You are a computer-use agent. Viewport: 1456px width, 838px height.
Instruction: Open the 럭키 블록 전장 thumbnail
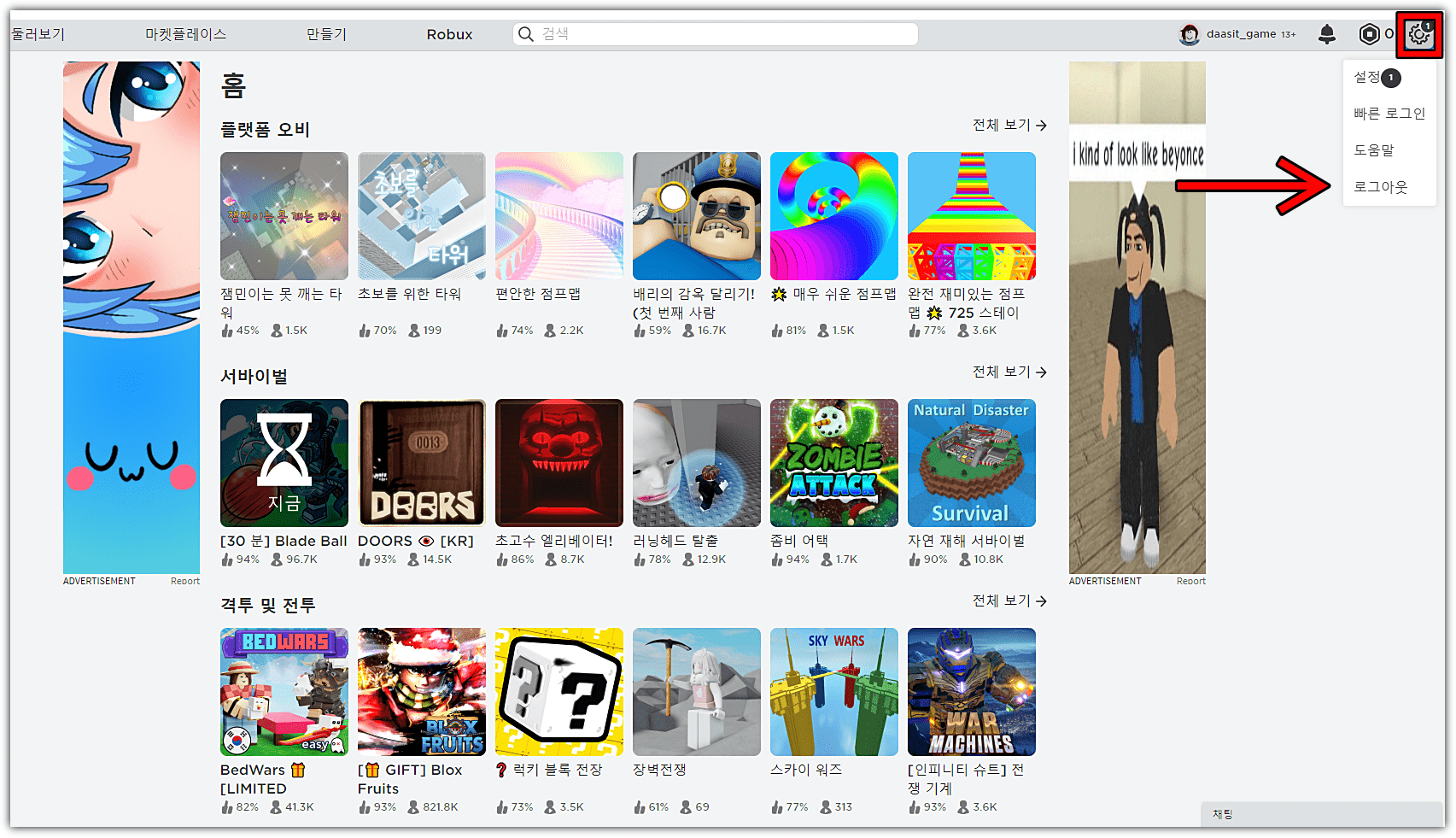[x=559, y=692]
